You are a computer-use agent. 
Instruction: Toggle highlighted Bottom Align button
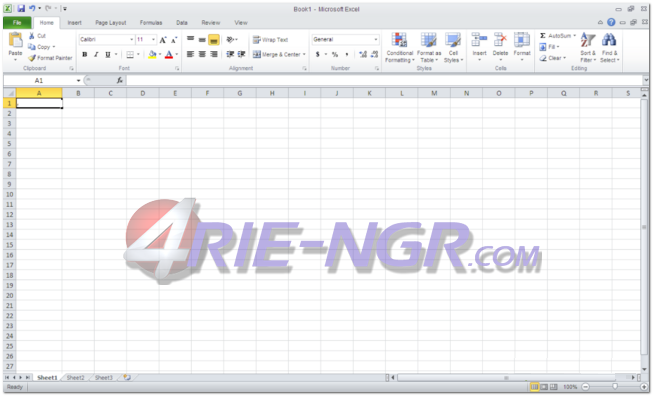214,40
